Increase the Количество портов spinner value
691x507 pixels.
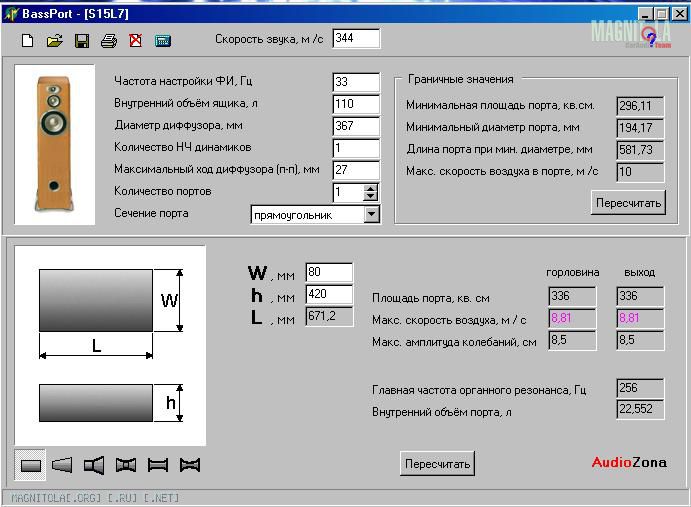point(371,188)
